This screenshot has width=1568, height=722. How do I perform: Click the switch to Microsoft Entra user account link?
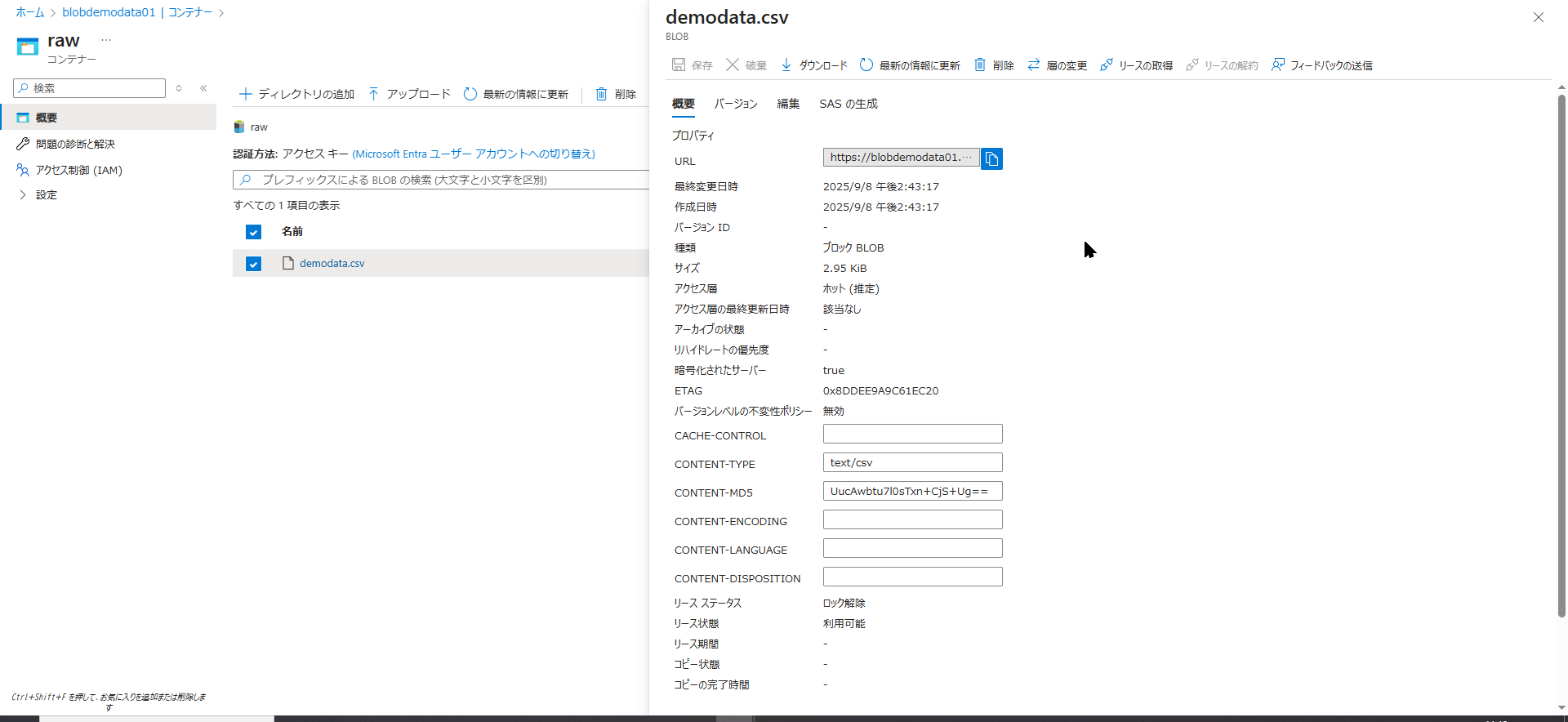[x=474, y=154]
